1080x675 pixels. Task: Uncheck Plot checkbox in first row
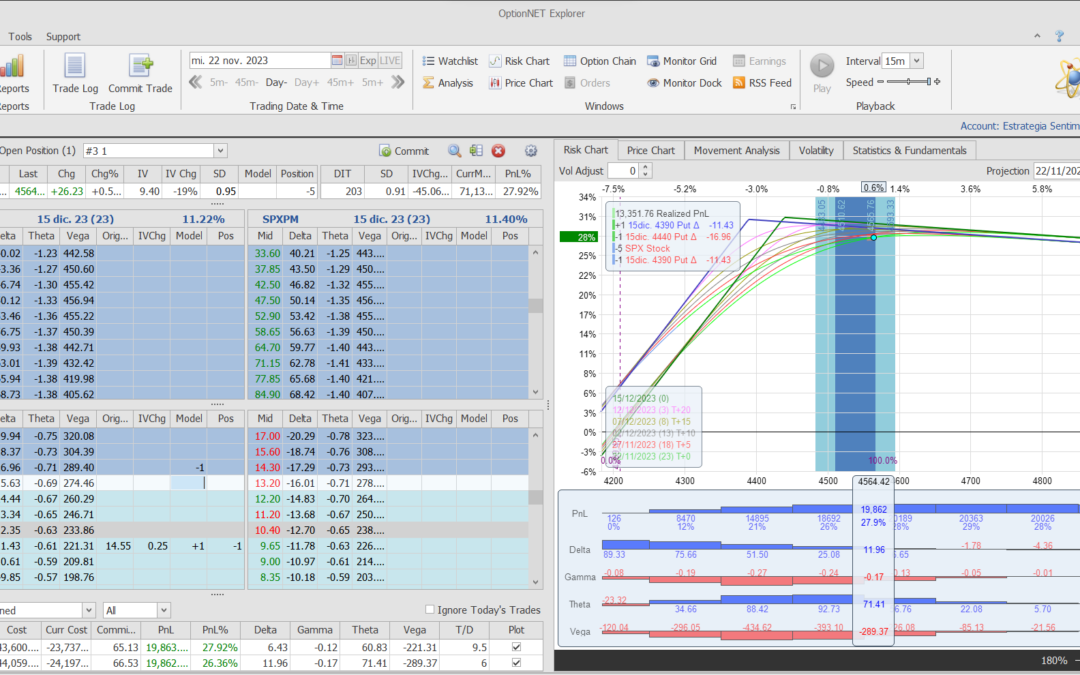coord(515,647)
